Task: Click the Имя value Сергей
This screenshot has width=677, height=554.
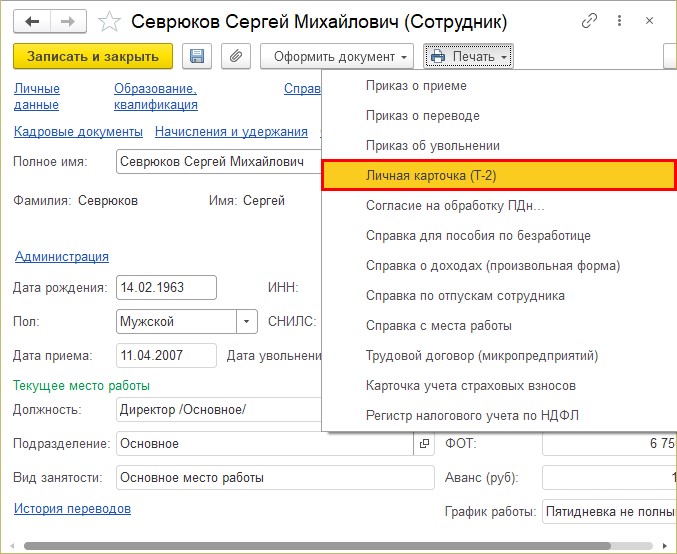Action: click(264, 201)
